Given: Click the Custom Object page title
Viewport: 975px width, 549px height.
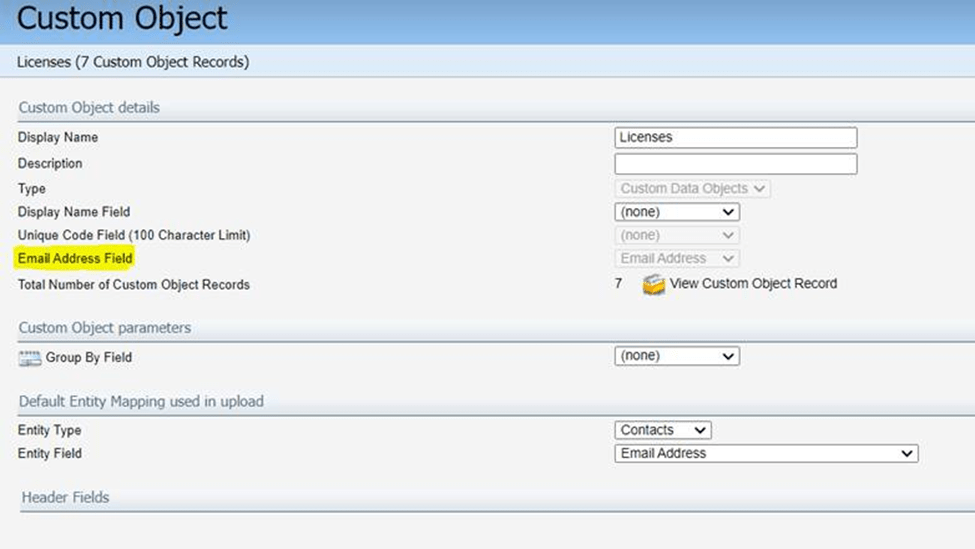Looking at the screenshot, I should [122, 18].
